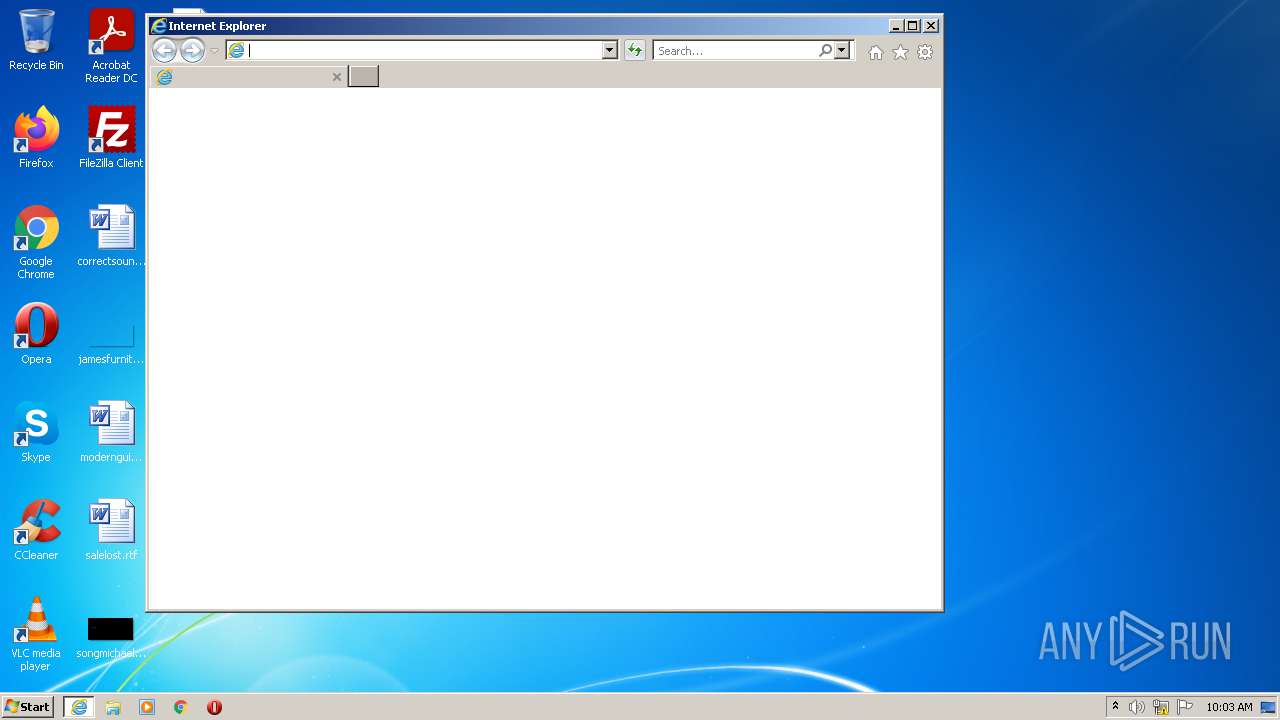
Task: Click the Show desktop button
Action: 1269,707
